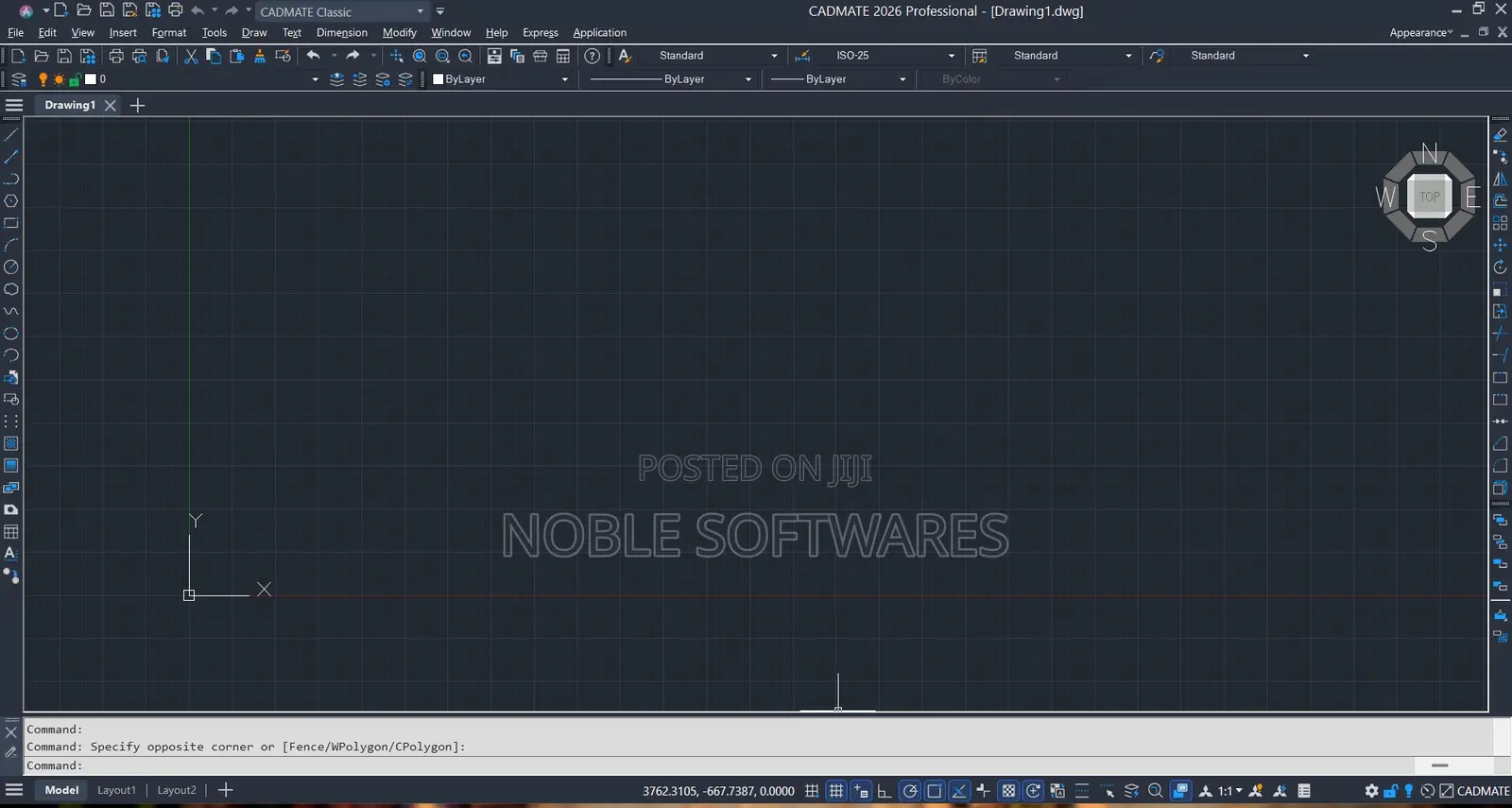Select the Rotate modify tool
The height and width of the screenshot is (808, 1512).
[x=1500, y=267]
